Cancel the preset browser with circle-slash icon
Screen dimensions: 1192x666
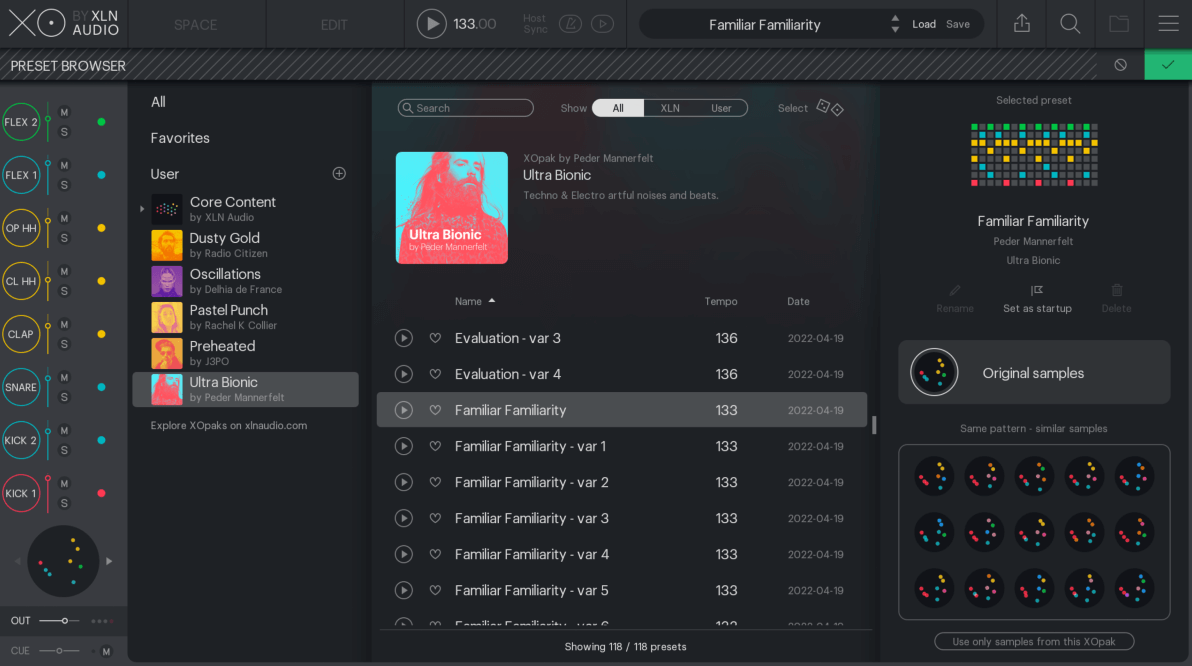click(x=1120, y=65)
